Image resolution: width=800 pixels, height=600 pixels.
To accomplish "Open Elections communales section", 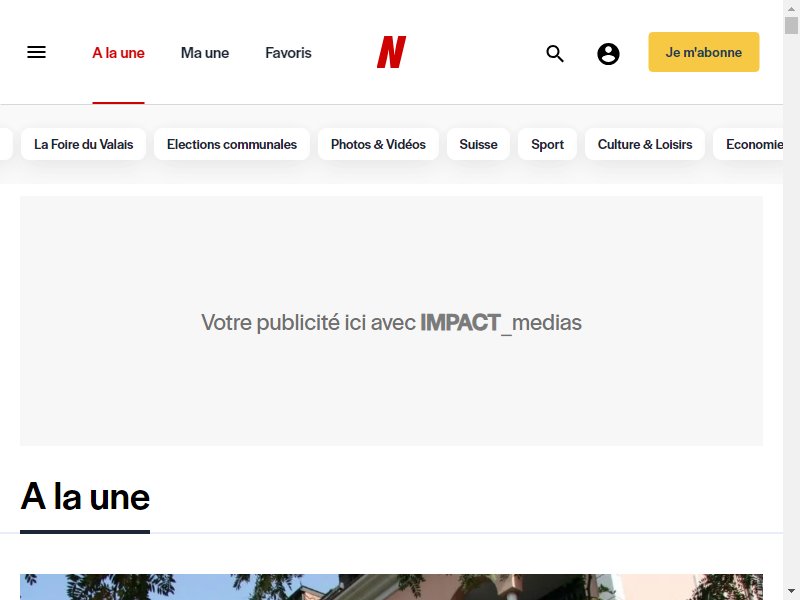I will (x=232, y=144).
